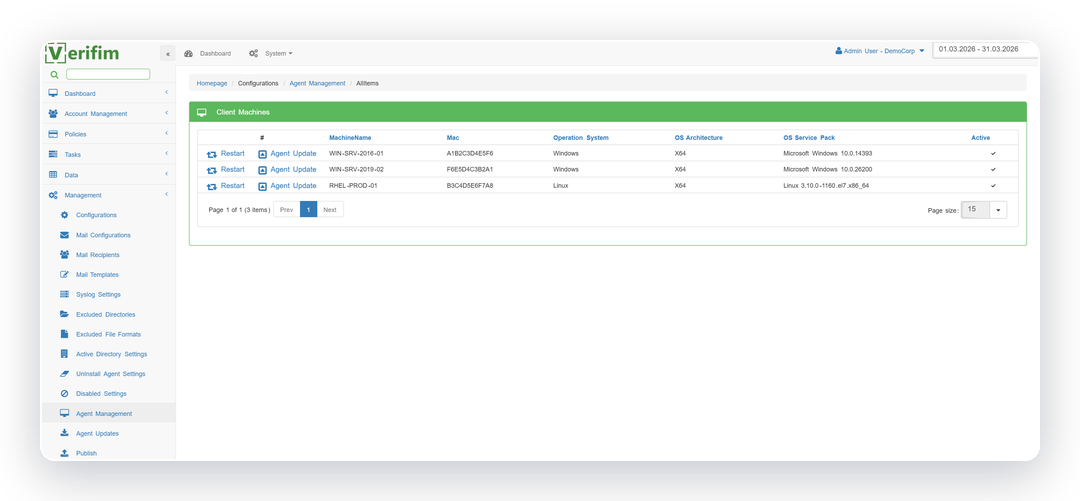Expand Dashboard sidebar section

click(x=166, y=93)
